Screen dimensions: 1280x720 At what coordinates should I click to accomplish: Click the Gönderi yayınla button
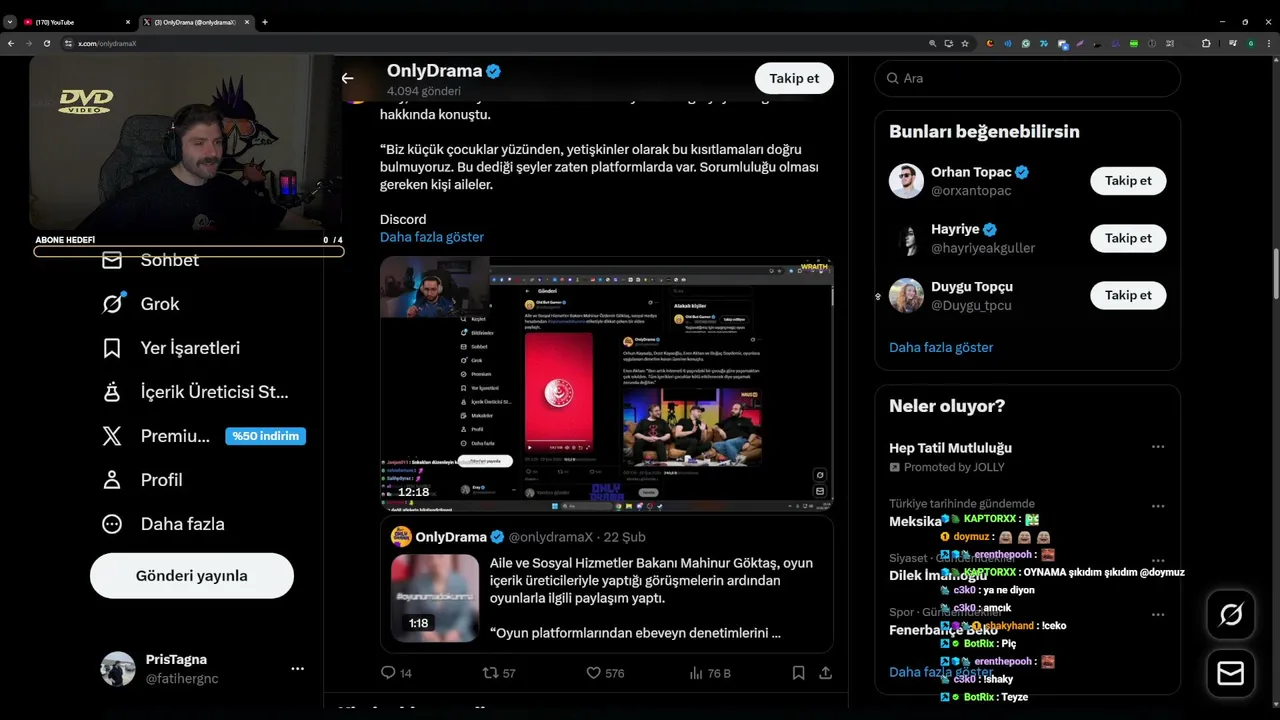(192, 576)
